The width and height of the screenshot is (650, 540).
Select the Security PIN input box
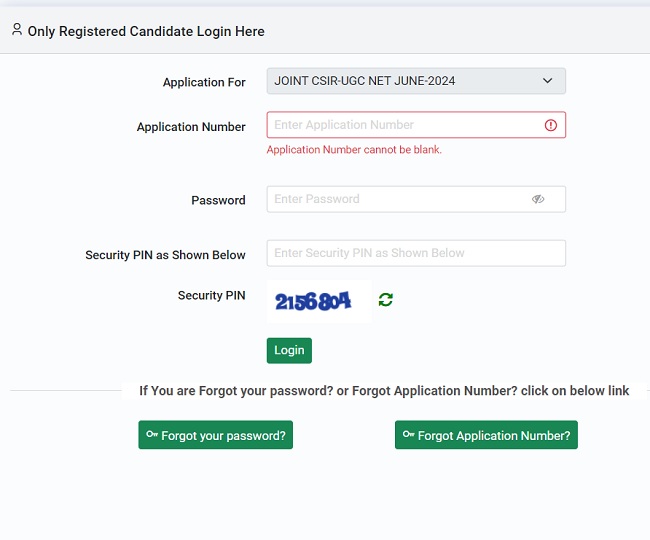pyautogui.click(x=416, y=253)
